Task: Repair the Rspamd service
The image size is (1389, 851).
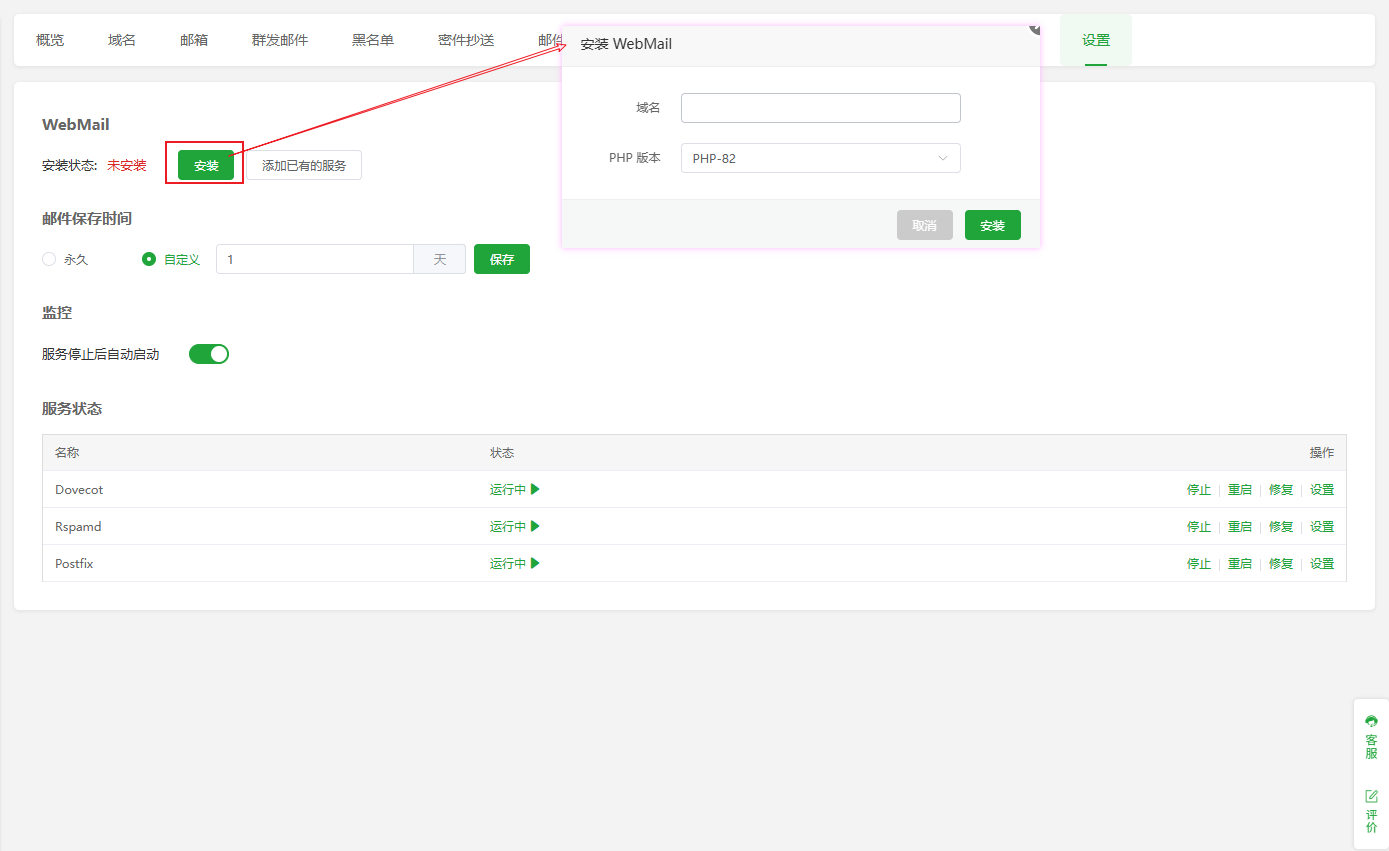Action: 1281,527
